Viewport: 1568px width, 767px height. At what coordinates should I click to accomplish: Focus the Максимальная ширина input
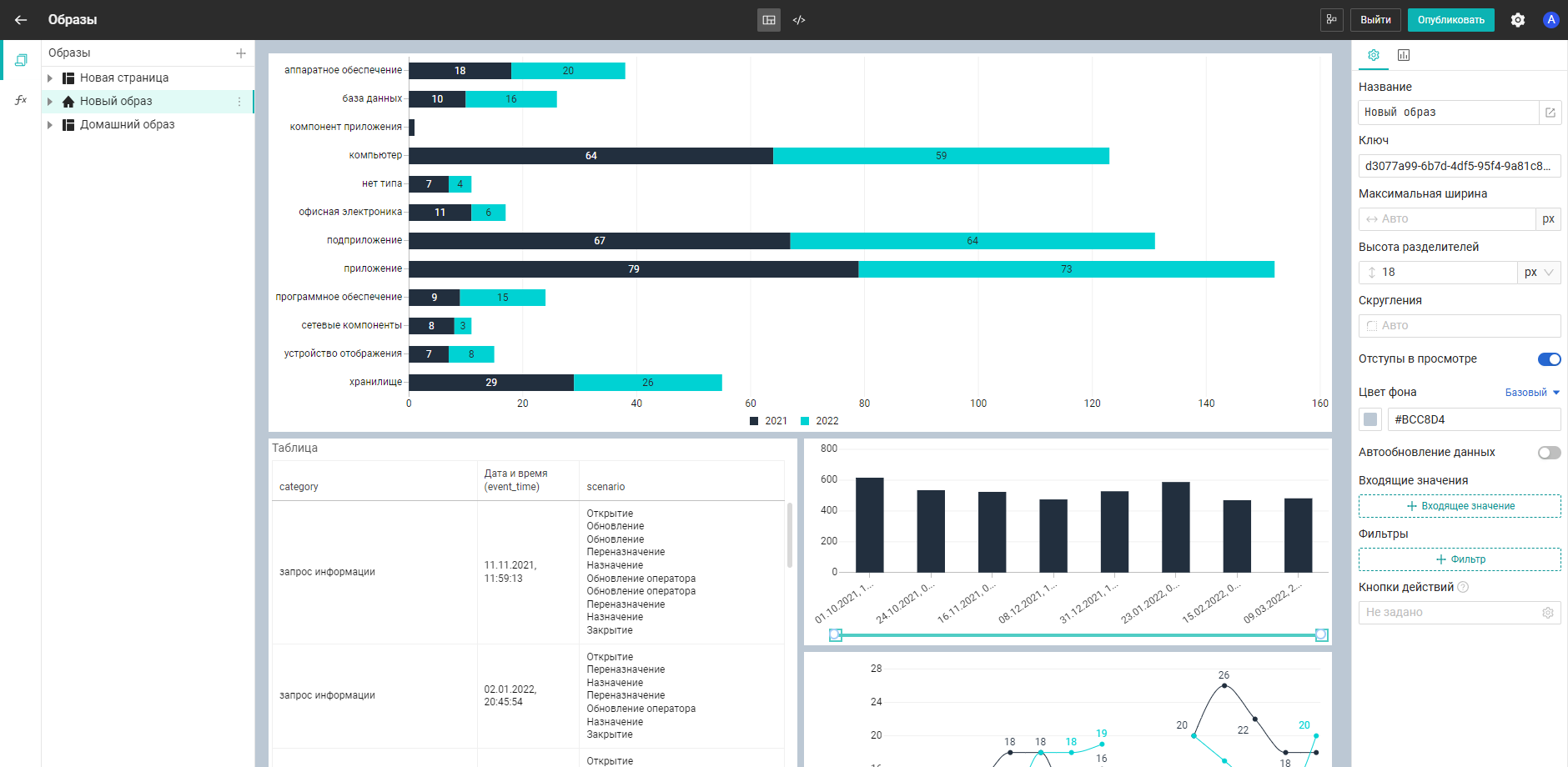point(1447,219)
